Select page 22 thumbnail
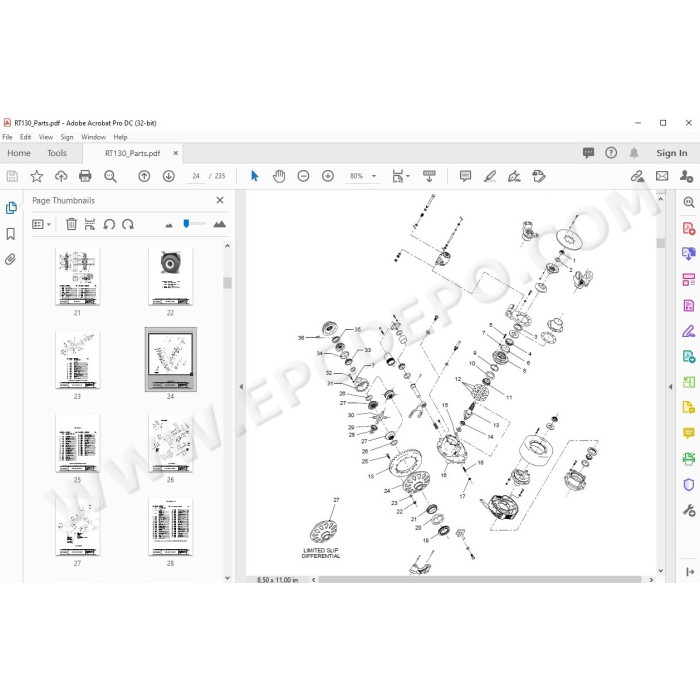Screen dimensions: 700x700 click(x=170, y=277)
